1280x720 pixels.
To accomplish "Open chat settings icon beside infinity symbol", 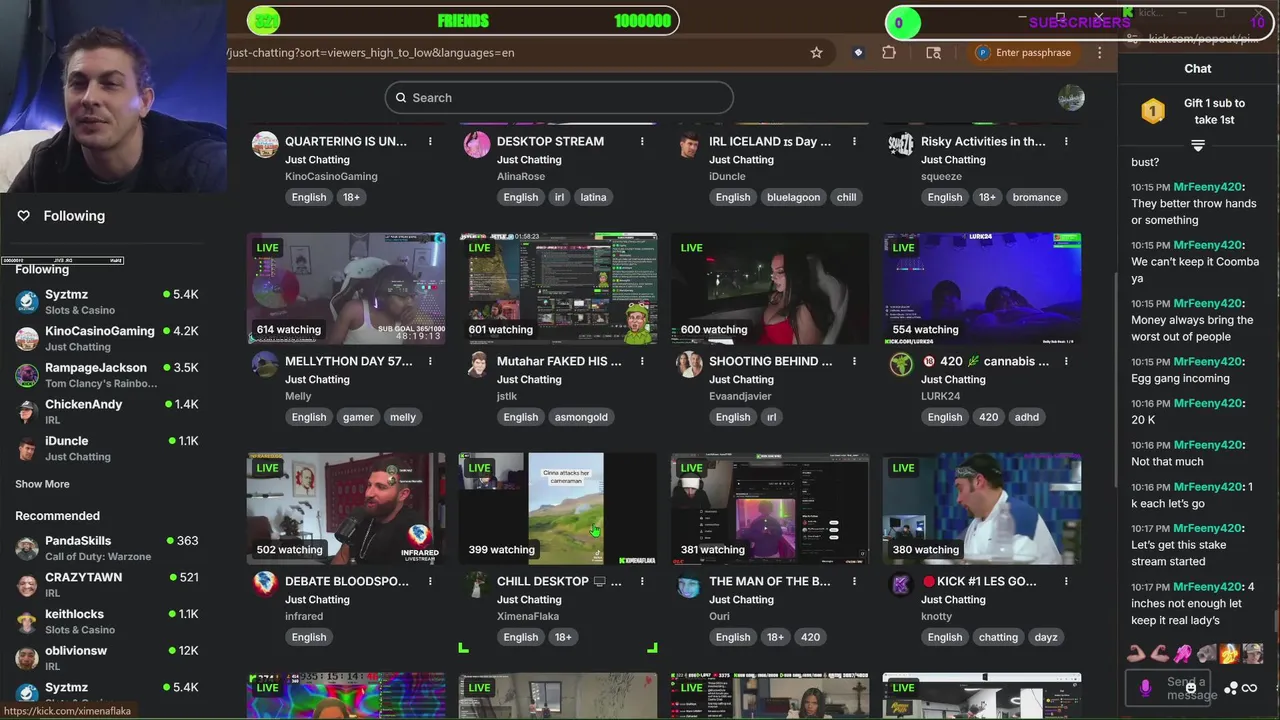I will (1231, 688).
